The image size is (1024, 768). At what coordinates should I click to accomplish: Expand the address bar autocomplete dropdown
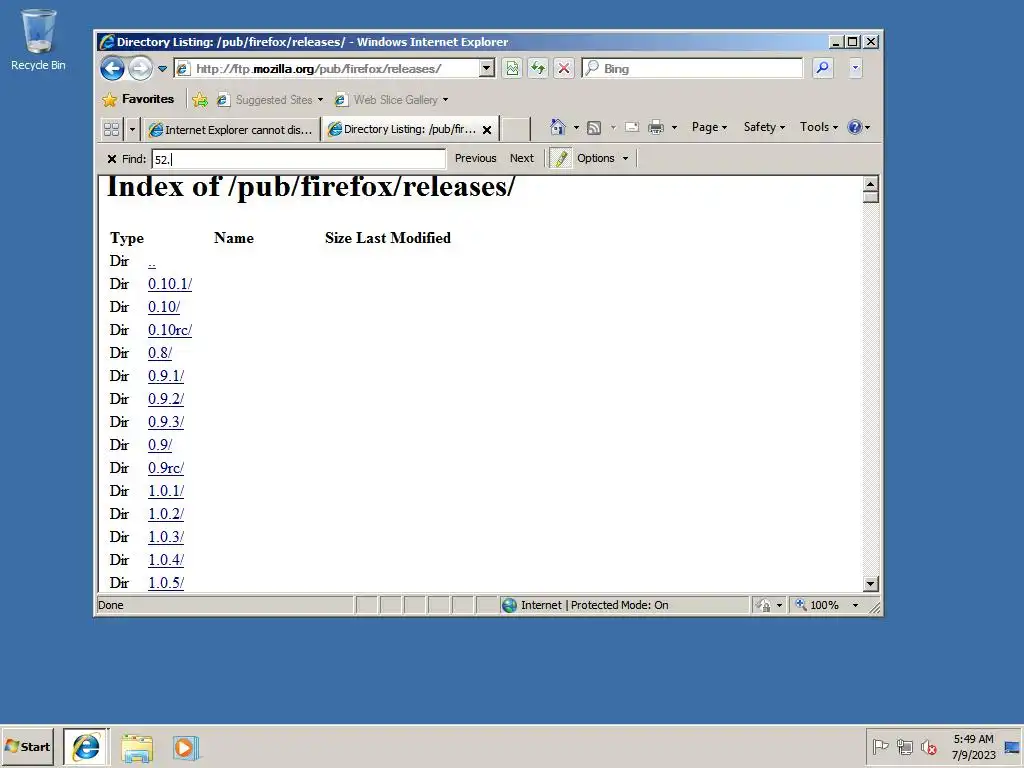487,68
